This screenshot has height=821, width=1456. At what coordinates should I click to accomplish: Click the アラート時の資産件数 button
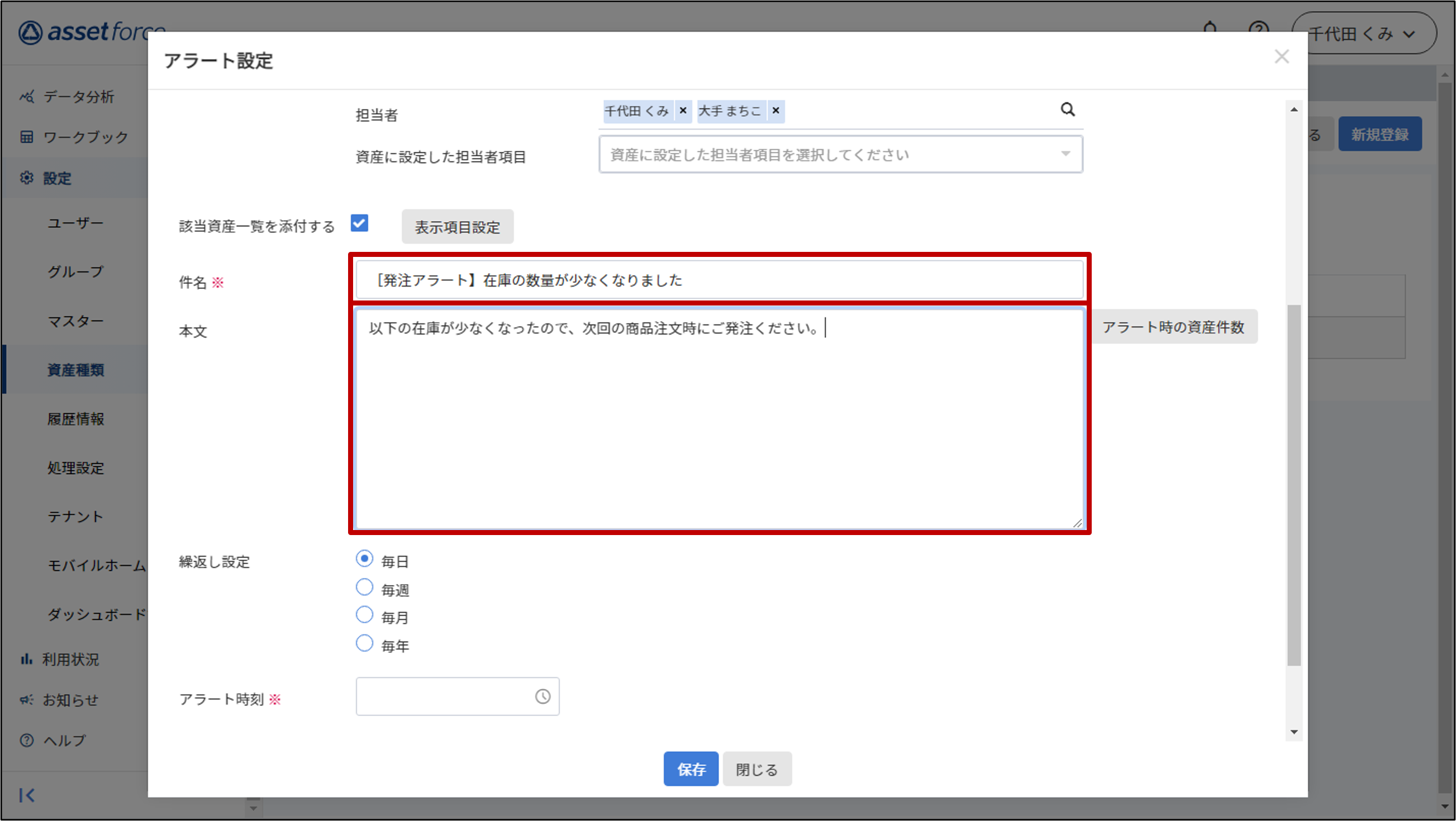pyautogui.click(x=1173, y=327)
